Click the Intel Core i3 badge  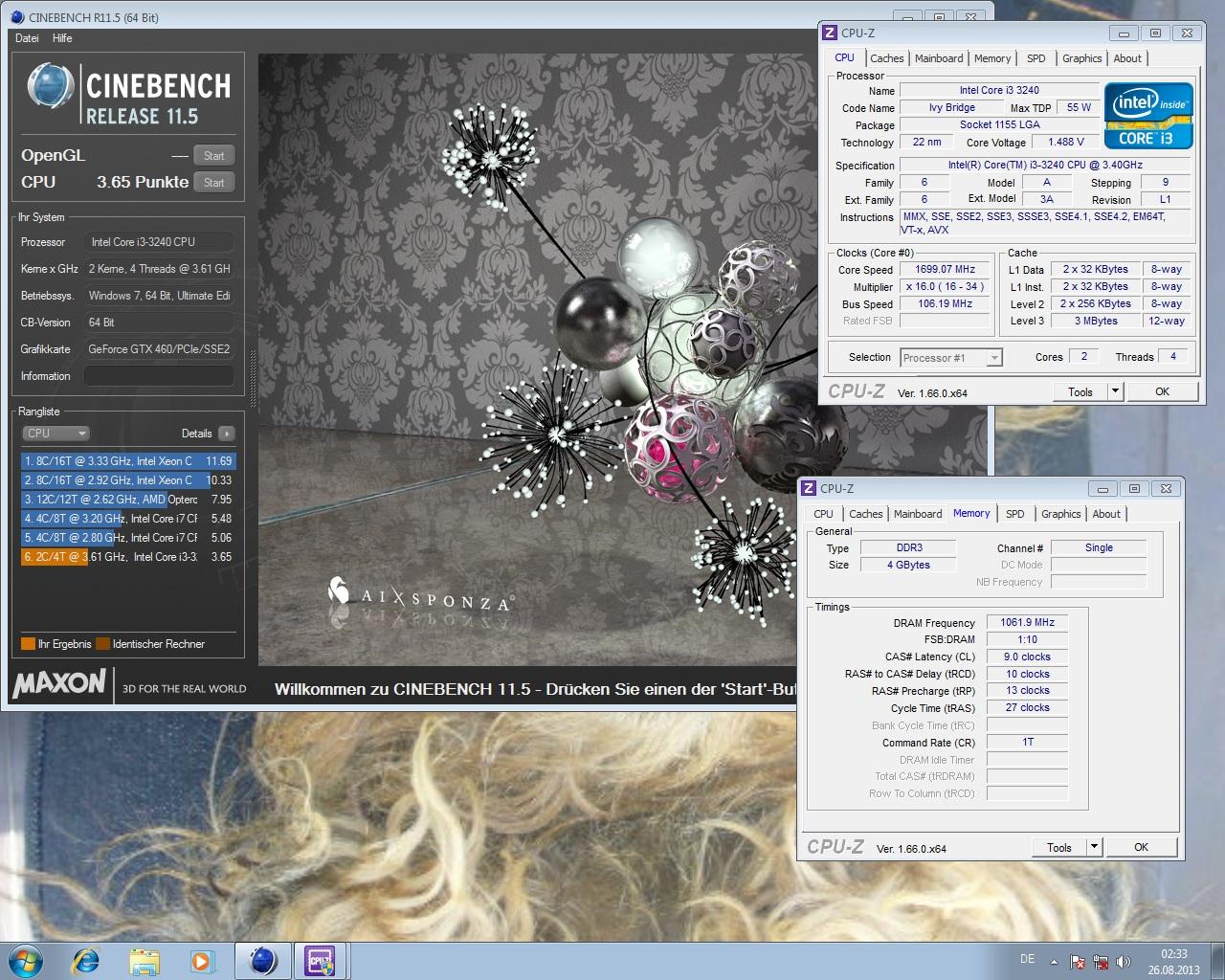(x=1148, y=116)
